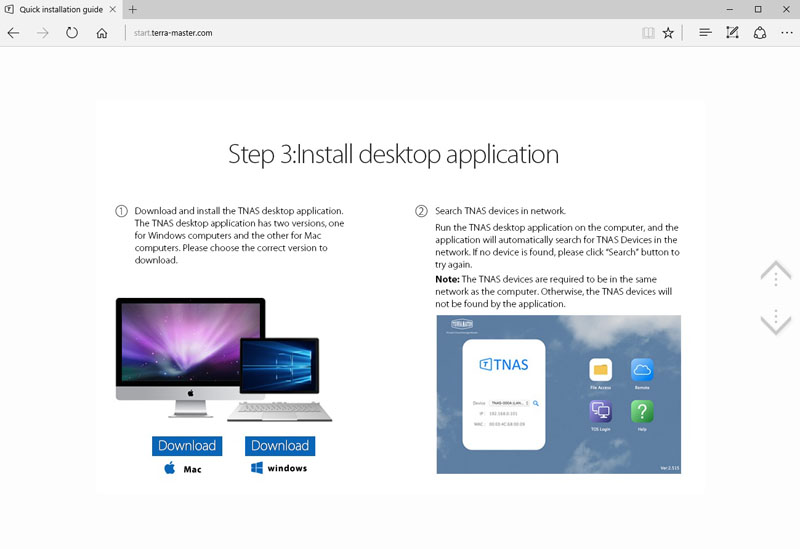Open a new browser tab
The width and height of the screenshot is (800, 549).
tap(133, 9)
